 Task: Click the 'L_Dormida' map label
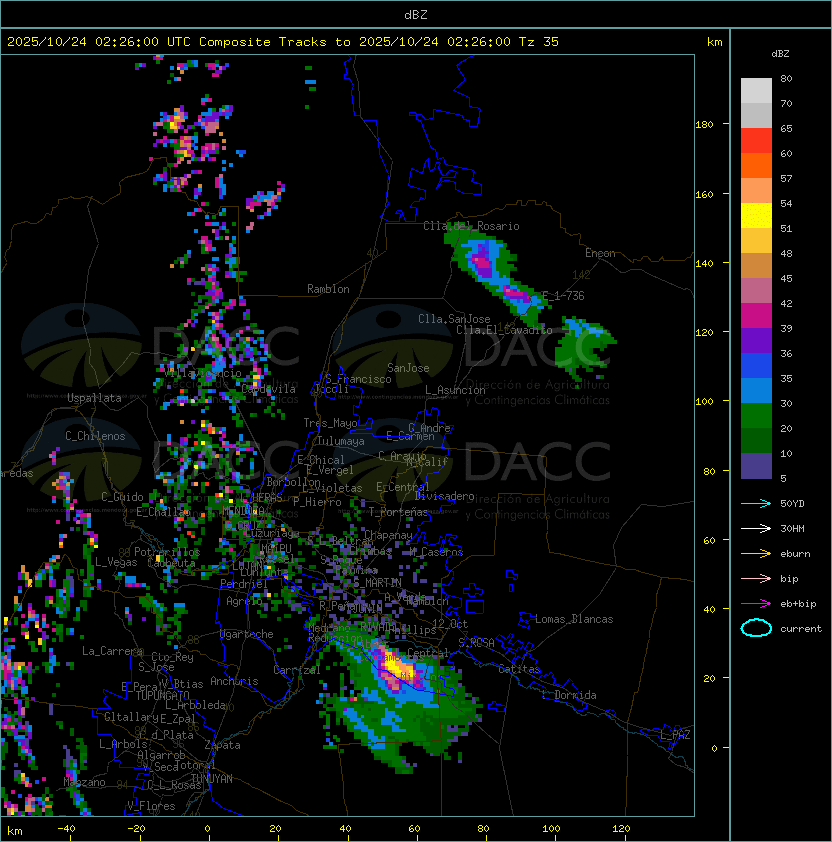tap(569, 695)
